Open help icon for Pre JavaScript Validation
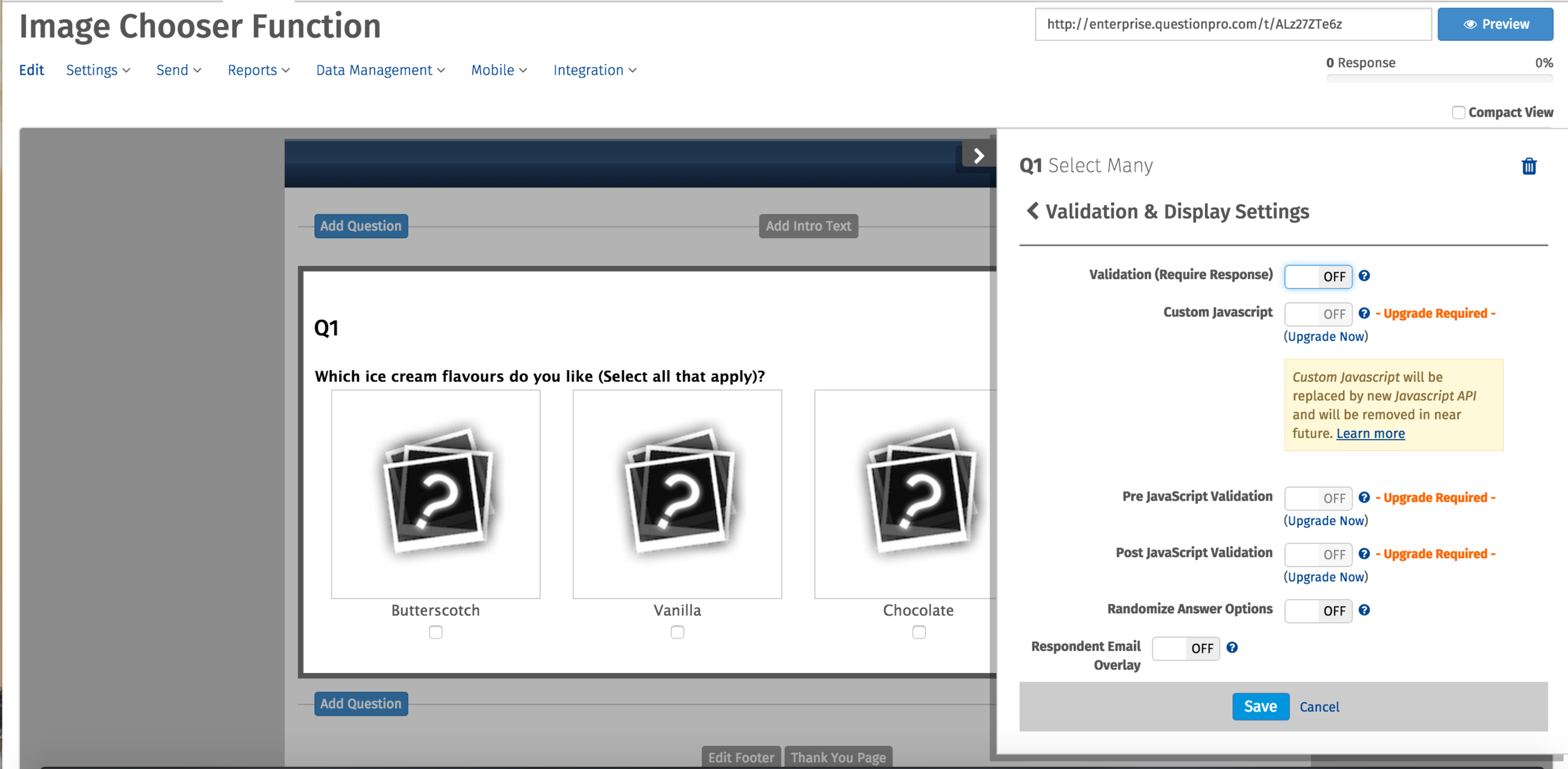The width and height of the screenshot is (1568, 769). click(1364, 497)
